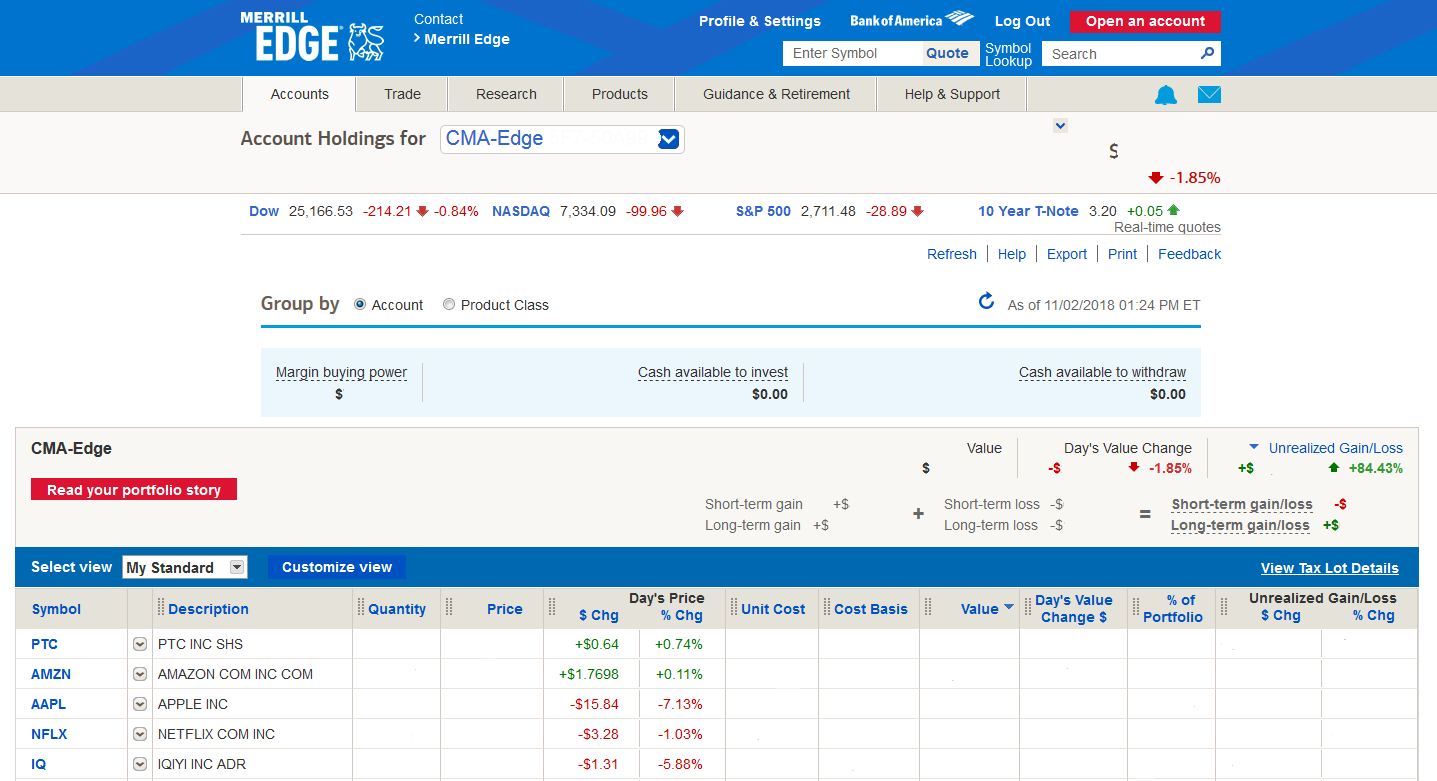Select the Account group-by radio
The height and width of the screenshot is (781, 1437).
(360, 304)
